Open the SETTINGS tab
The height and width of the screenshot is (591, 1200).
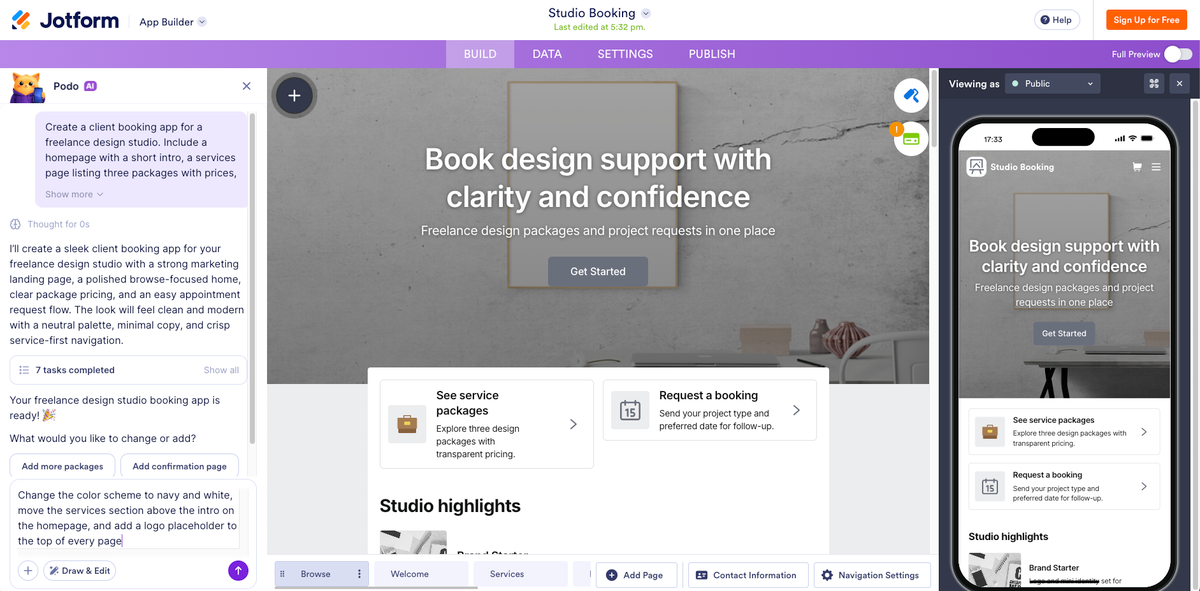[625, 54]
